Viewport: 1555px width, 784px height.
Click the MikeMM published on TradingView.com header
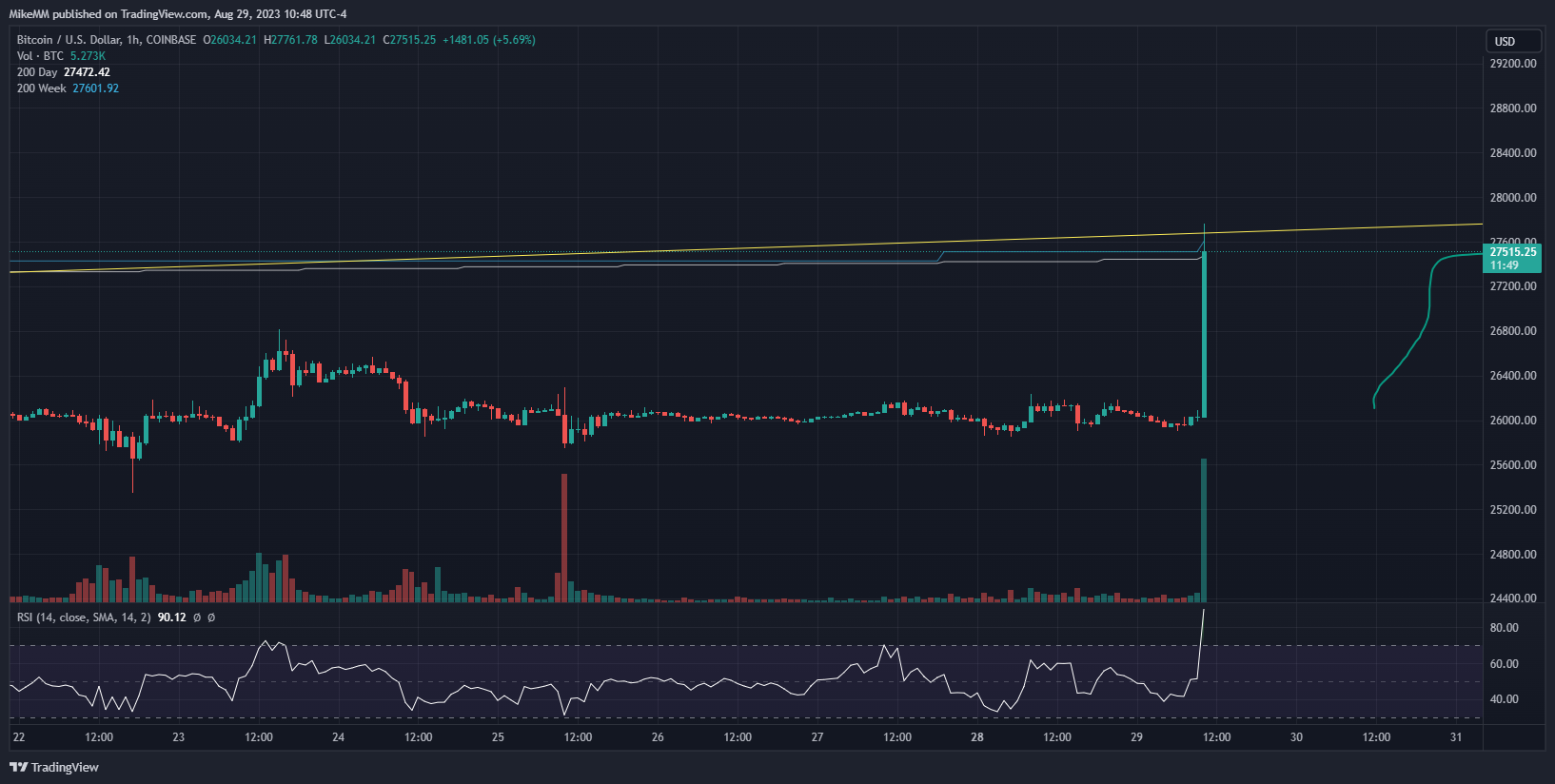click(178, 14)
